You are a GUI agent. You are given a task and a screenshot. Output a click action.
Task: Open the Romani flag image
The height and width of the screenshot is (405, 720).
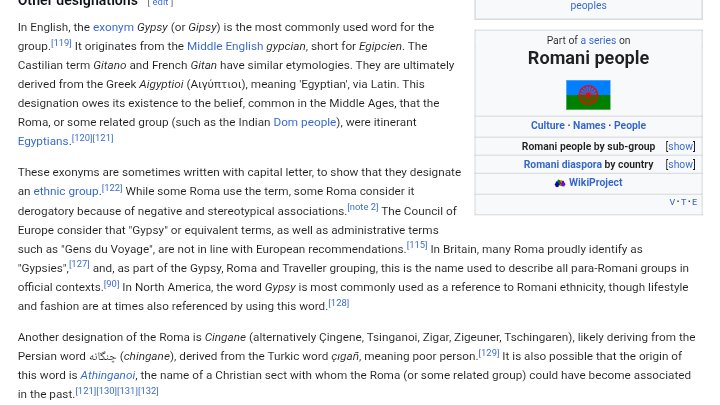pos(588,95)
